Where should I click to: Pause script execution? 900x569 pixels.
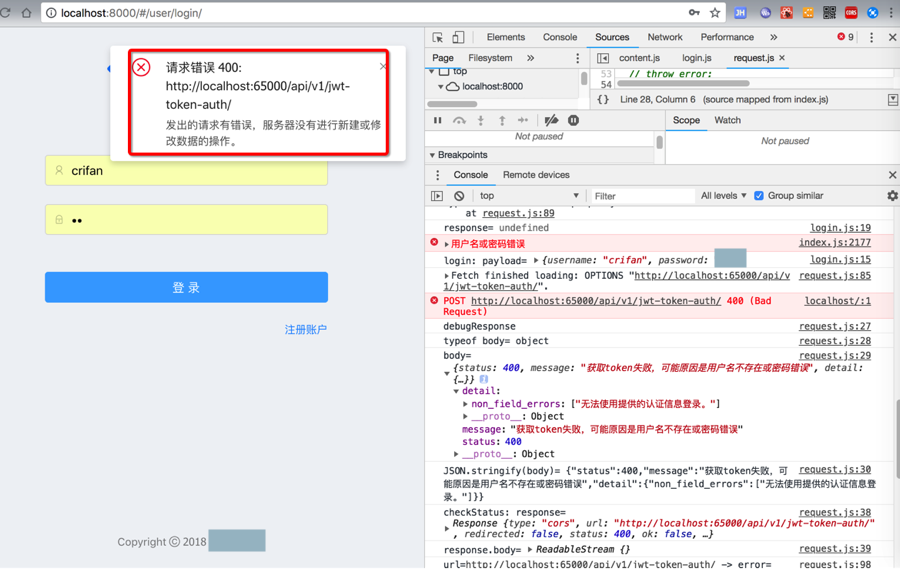coord(437,120)
